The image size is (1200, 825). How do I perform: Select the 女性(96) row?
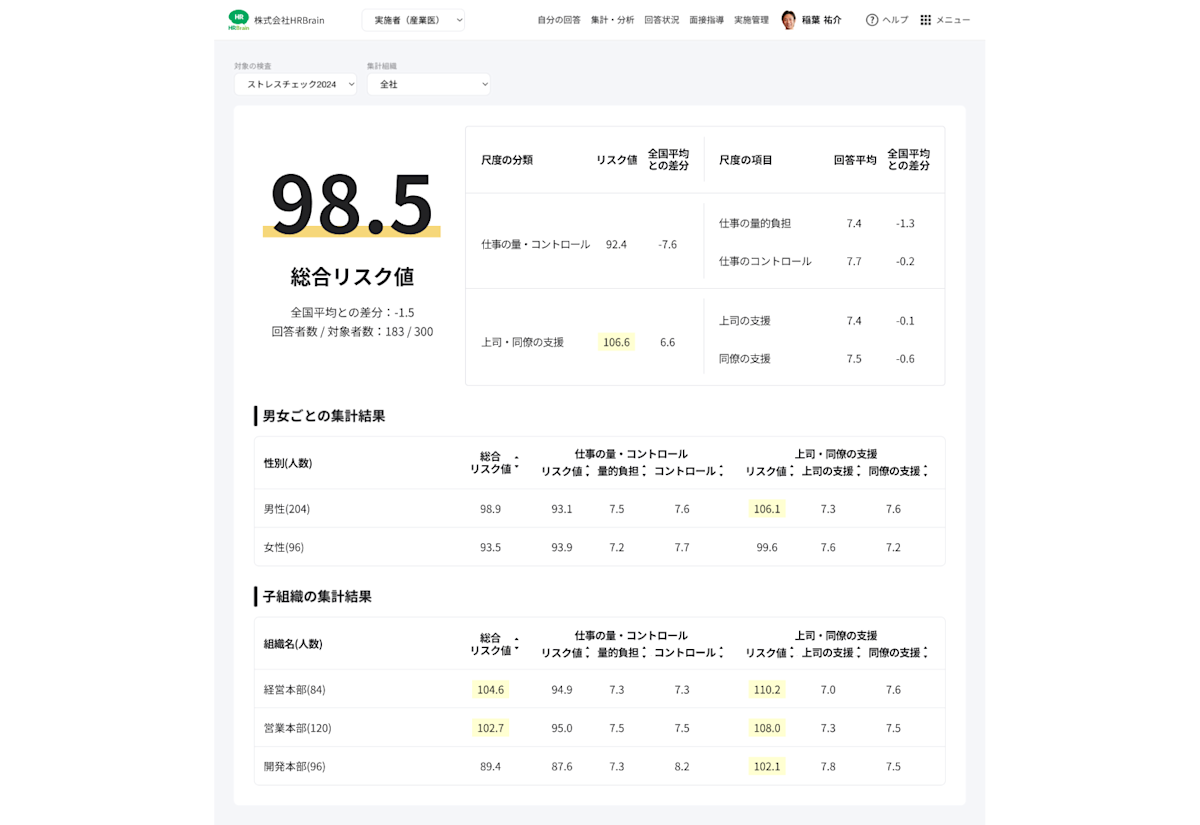[600, 547]
